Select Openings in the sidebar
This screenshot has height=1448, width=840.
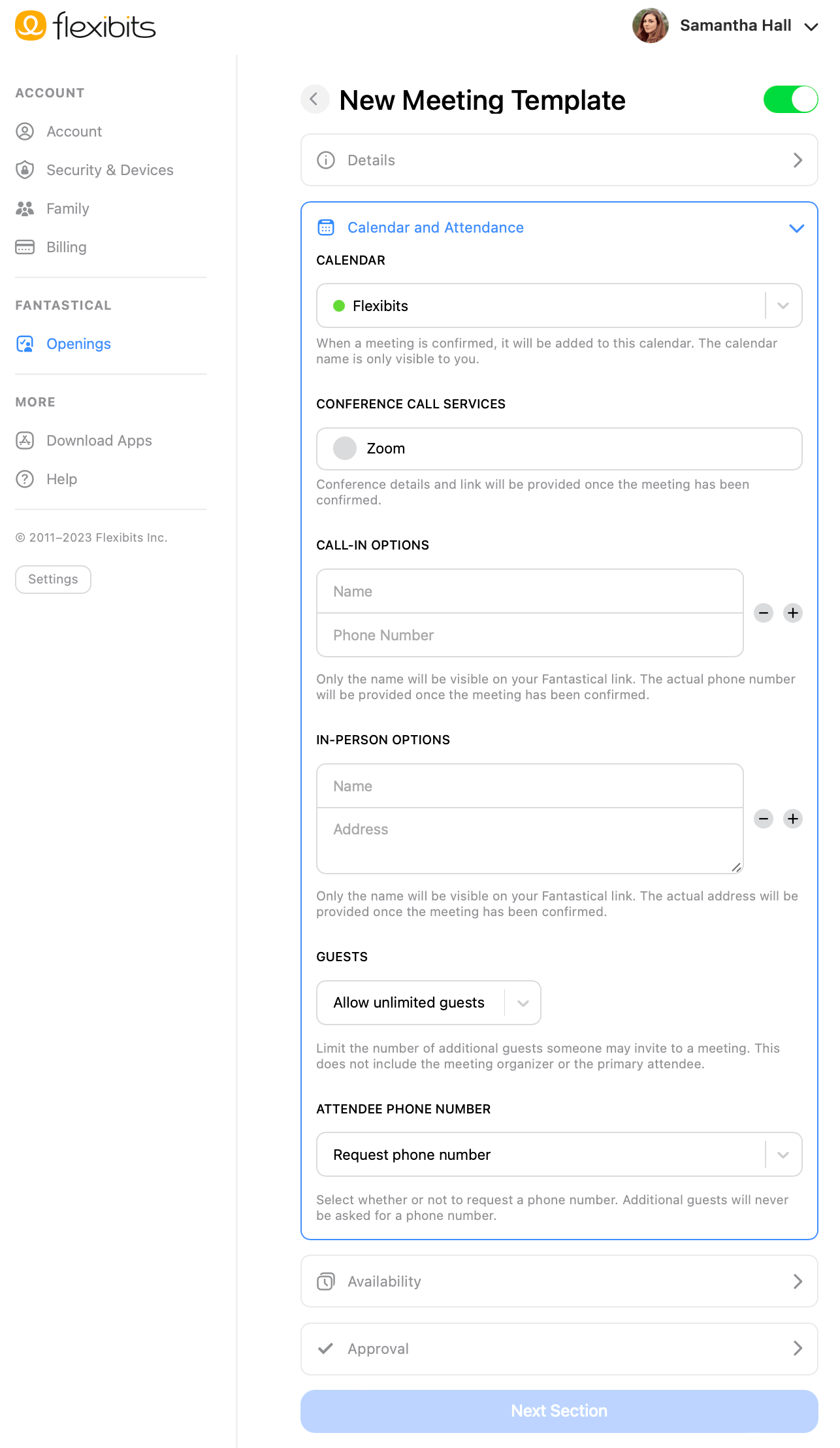point(78,344)
